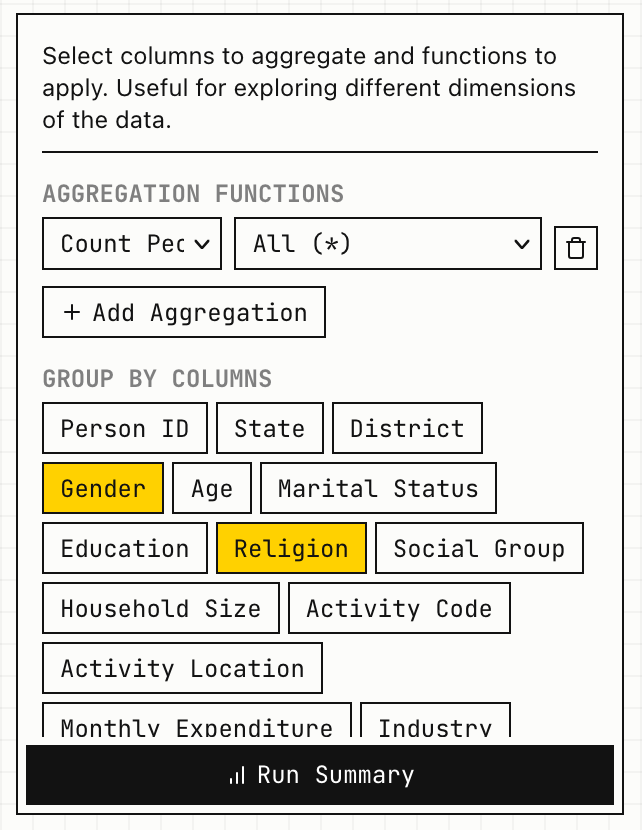642x830 pixels.
Task: Toggle Monthly Expenditure column chip
Action: click(x=197, y=722)
